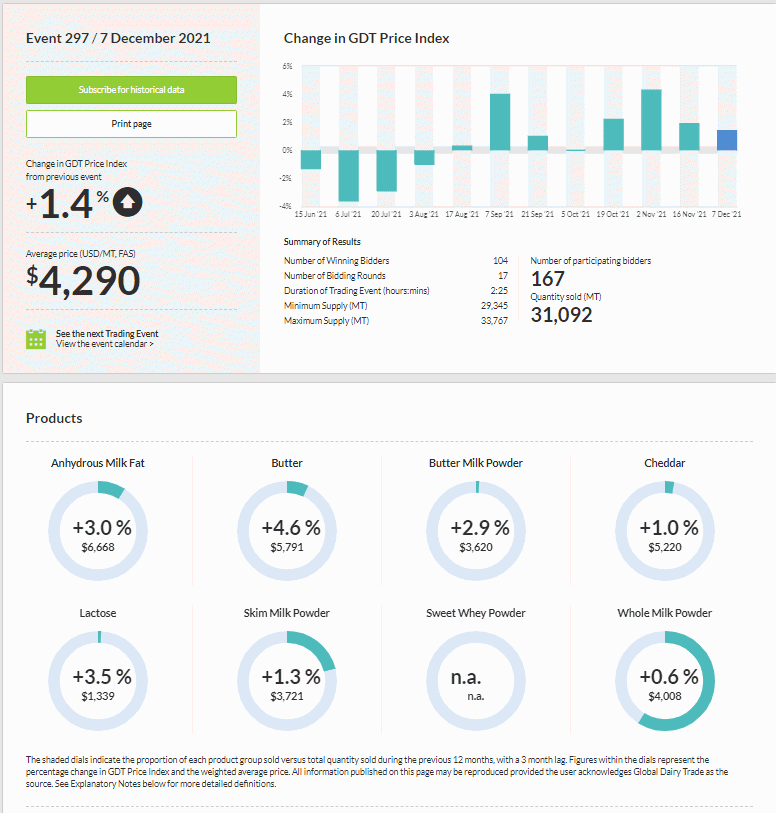Open the Lactose product dial

tap(98, 681)
